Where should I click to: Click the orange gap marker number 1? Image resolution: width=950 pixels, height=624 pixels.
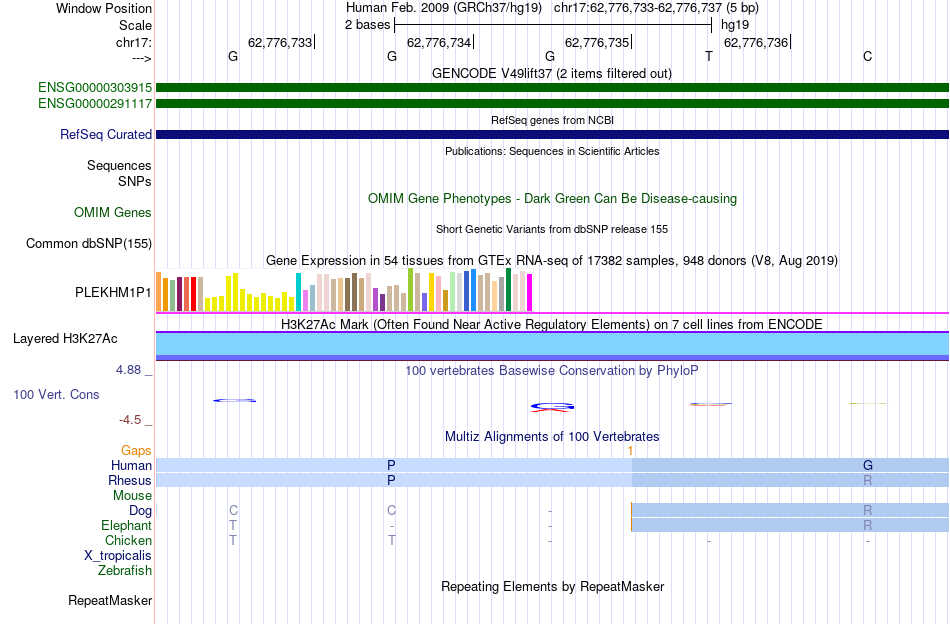tap(631, 450)
